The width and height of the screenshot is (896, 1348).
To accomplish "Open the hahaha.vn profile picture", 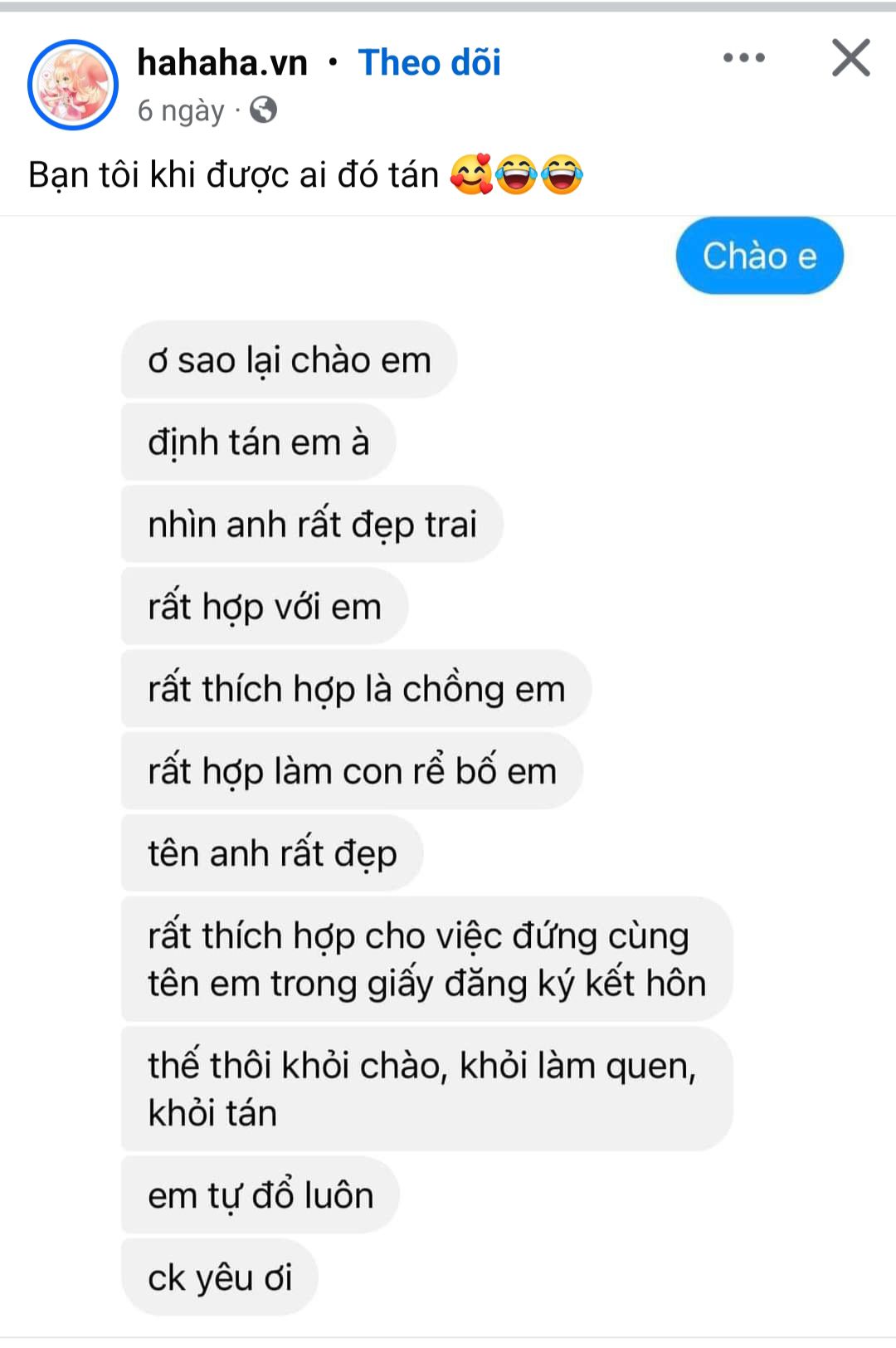I will coord(73,85).
